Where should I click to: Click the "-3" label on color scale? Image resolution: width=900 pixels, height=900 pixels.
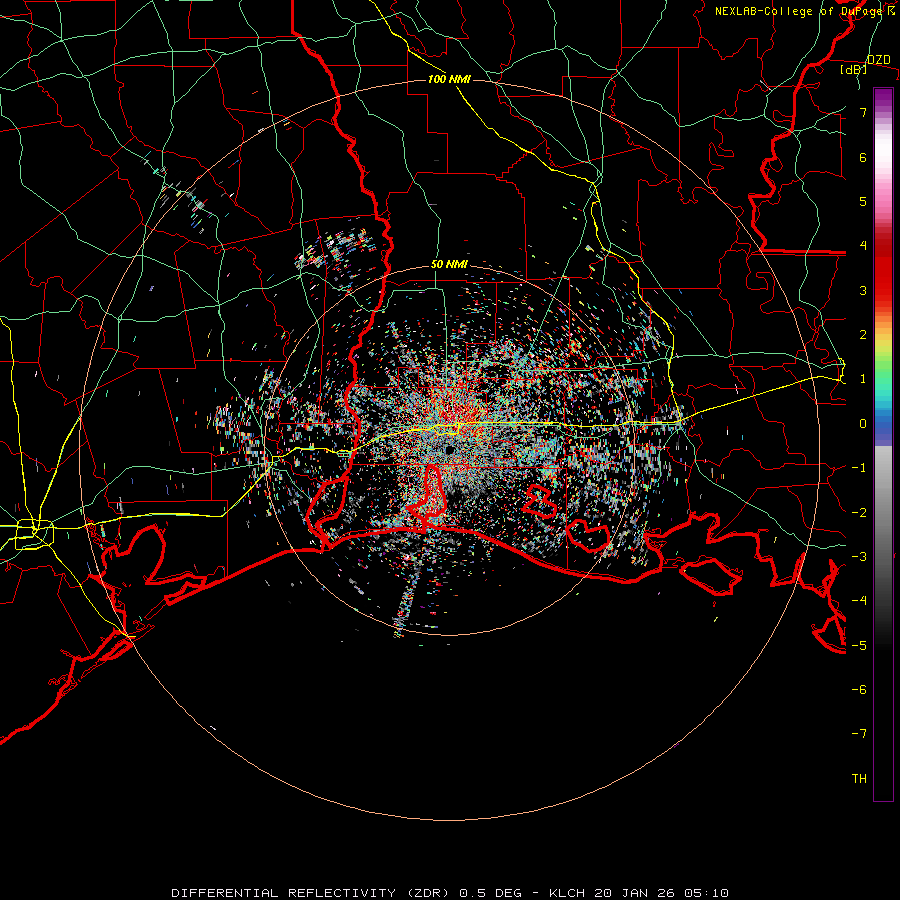click(859, 556)
